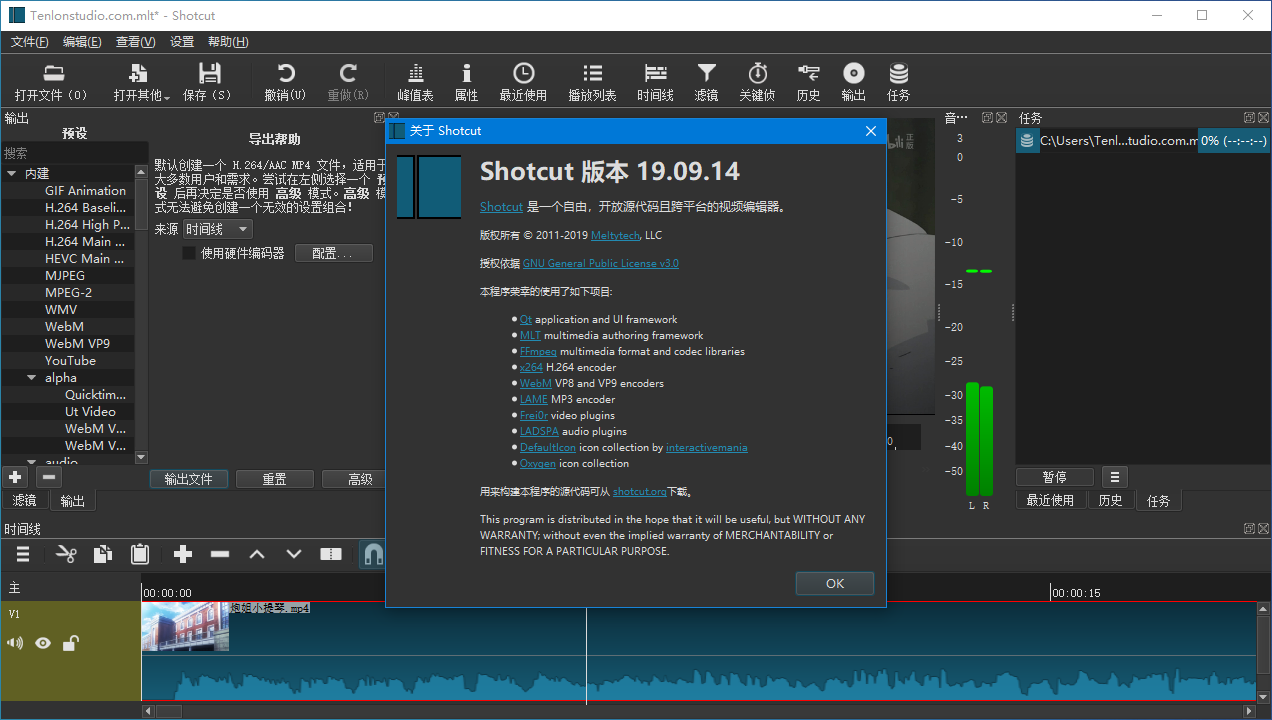Open the jobs stack icon in toolbar

[x=898, y=73]
